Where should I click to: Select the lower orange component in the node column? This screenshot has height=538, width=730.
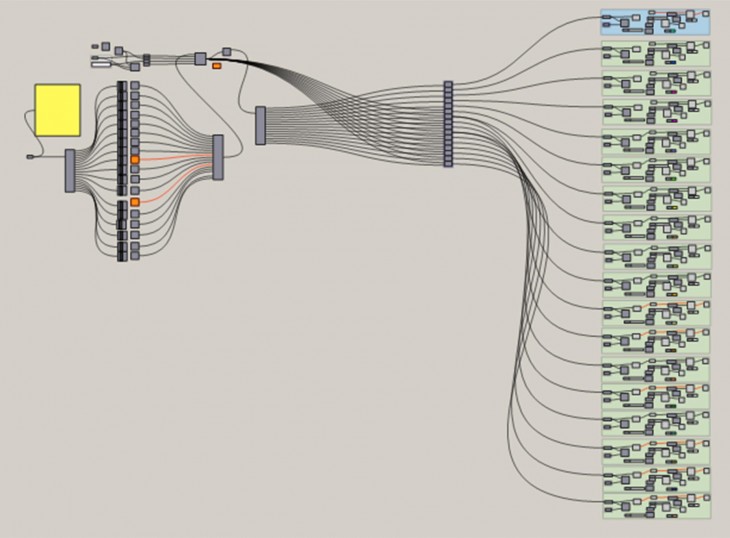(x=135, y=202)
